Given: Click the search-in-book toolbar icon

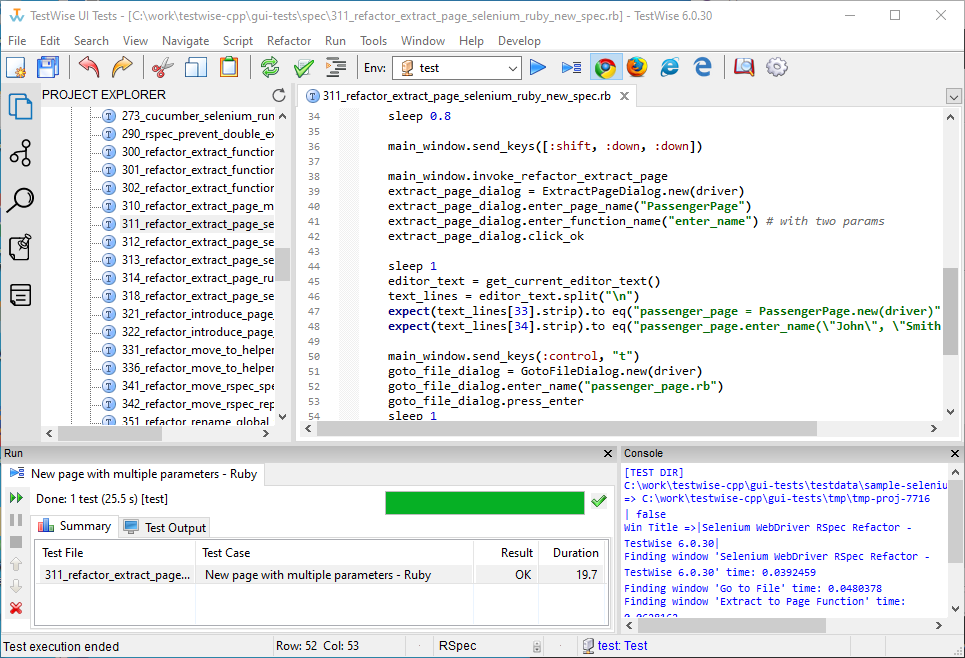Looking at the screenshot, I should click(743, 67).
